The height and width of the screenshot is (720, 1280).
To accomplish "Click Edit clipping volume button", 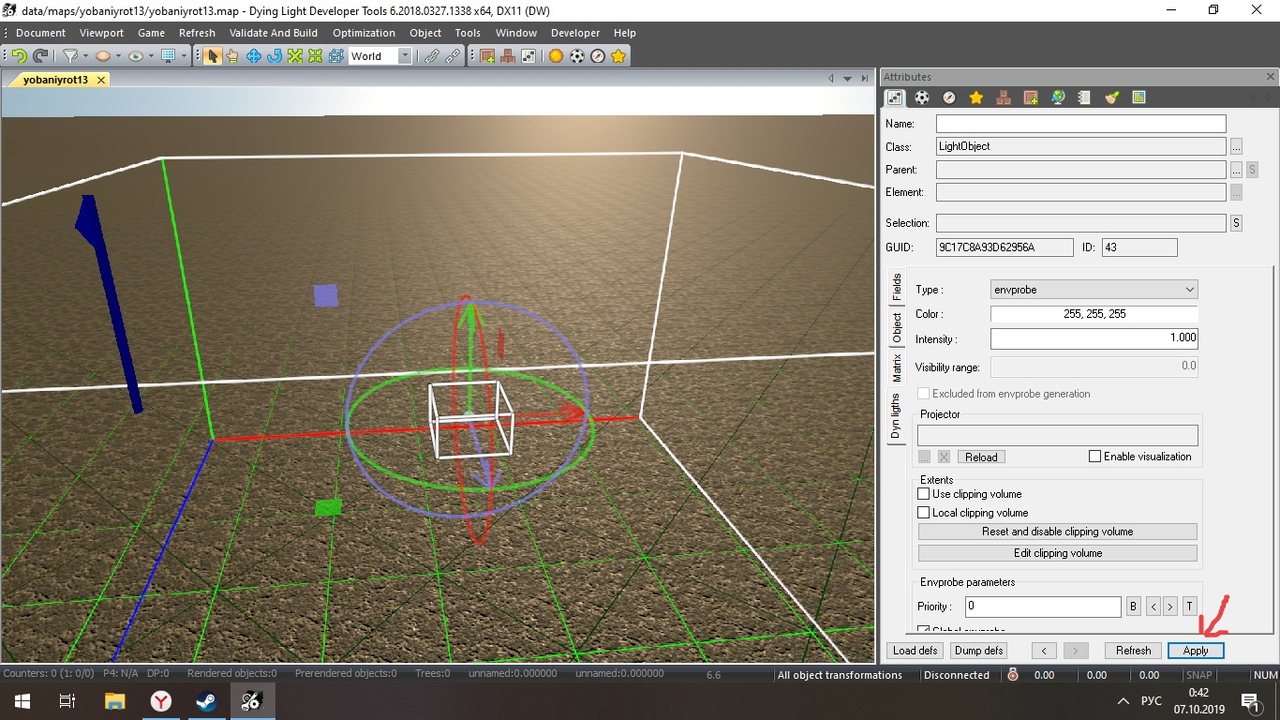I will pos(1057,553).
